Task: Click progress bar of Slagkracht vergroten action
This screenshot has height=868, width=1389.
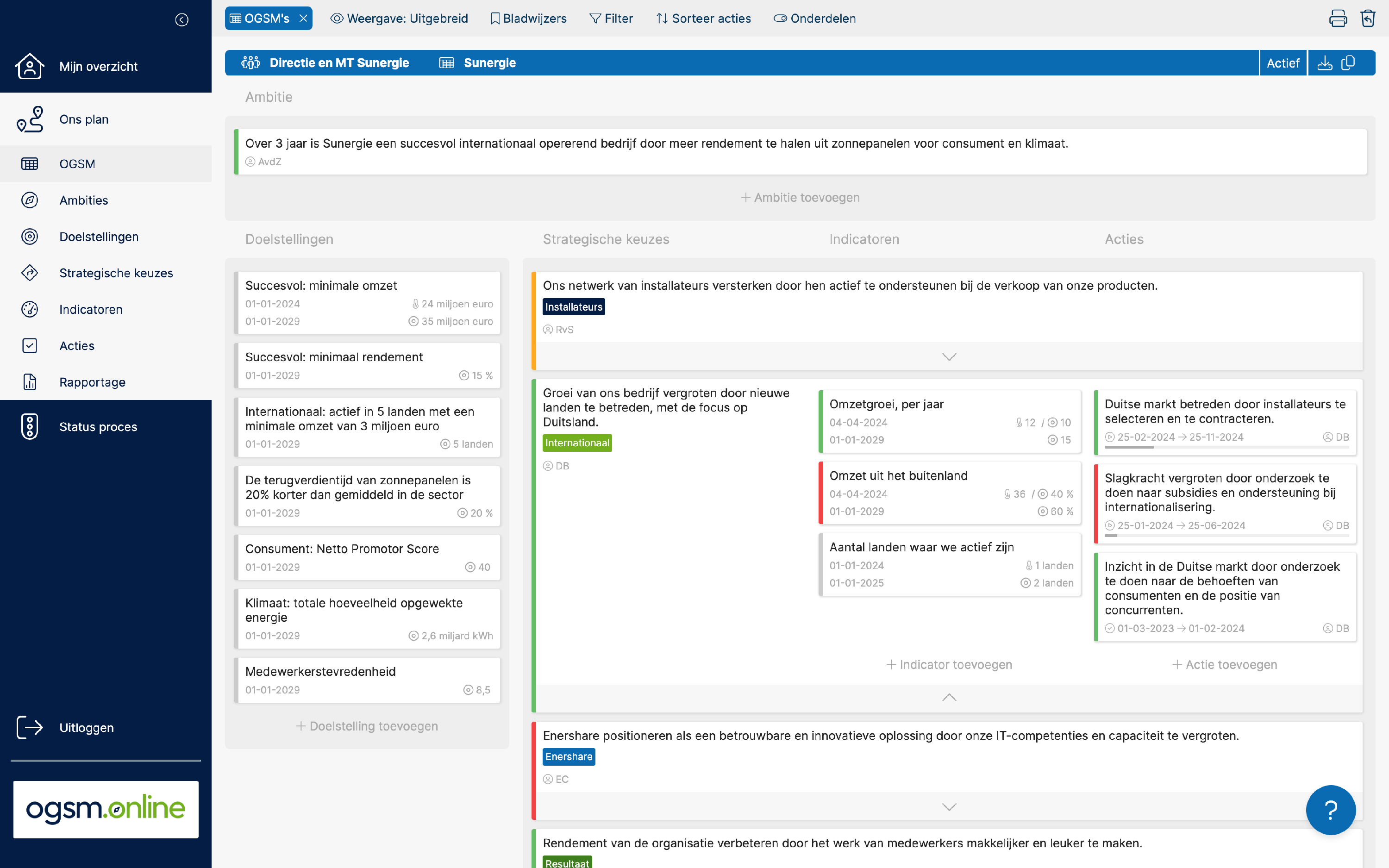Action: [1226, 535]
